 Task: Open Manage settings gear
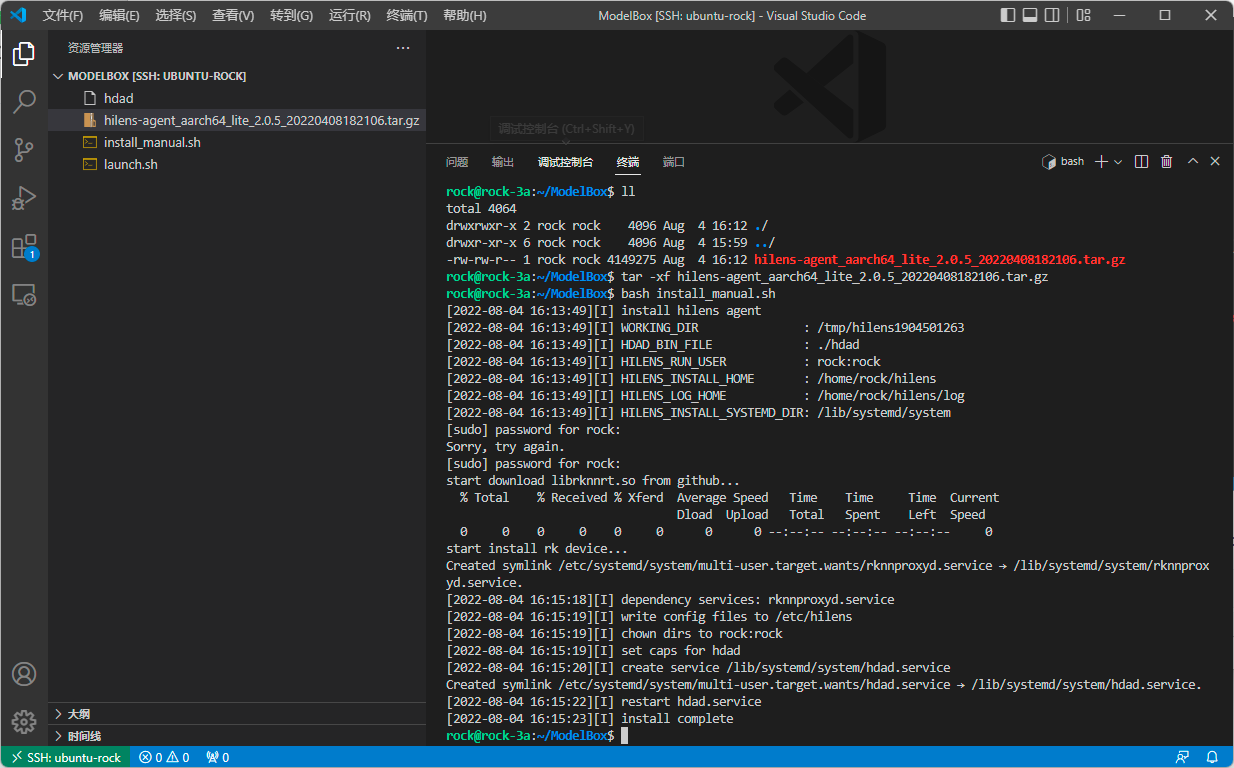[x=24, y=721]
